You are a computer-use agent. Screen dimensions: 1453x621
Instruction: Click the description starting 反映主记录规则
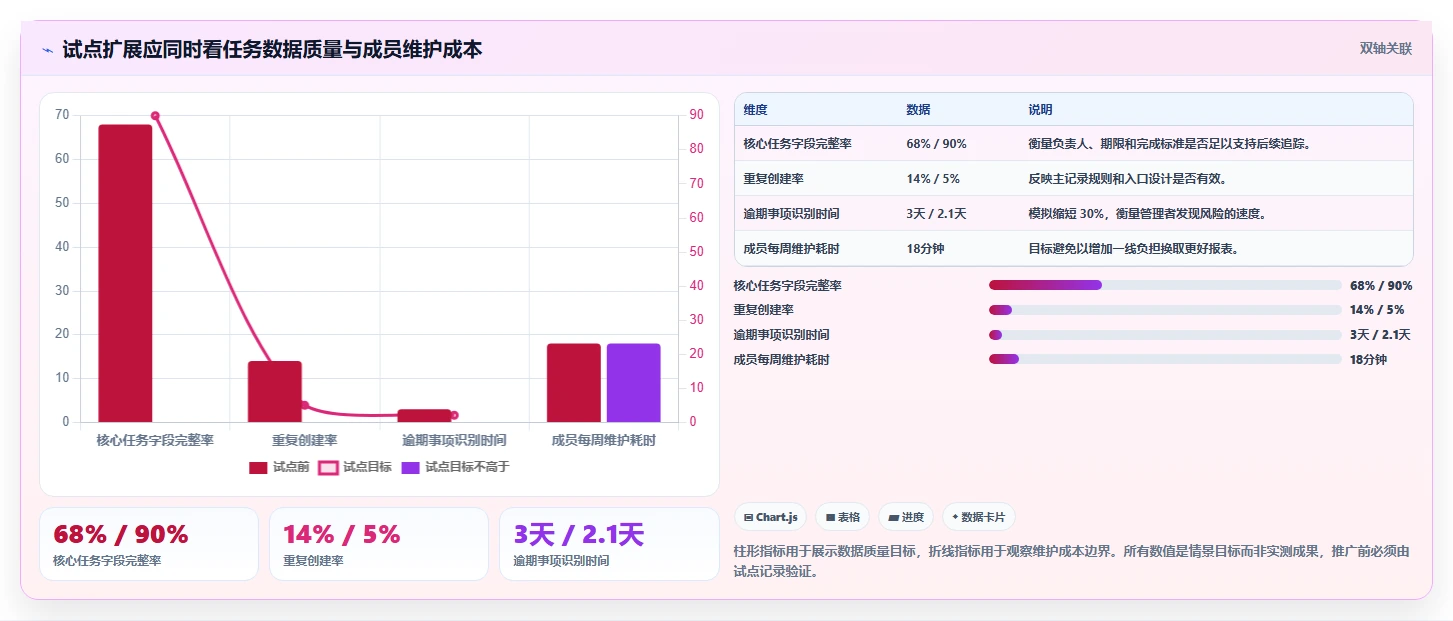[1127, 179]
